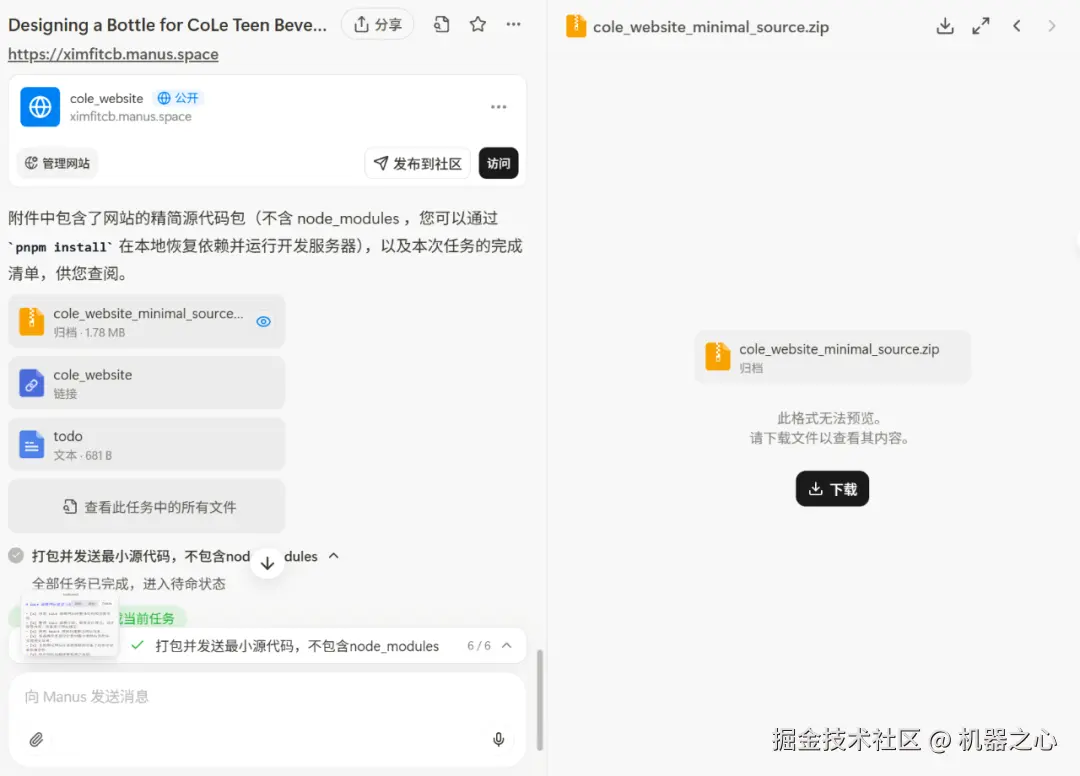1080x776 pixels.
Task: Collapse the 6 / 6 task progress chevron
Action: (x=507, y=645)
